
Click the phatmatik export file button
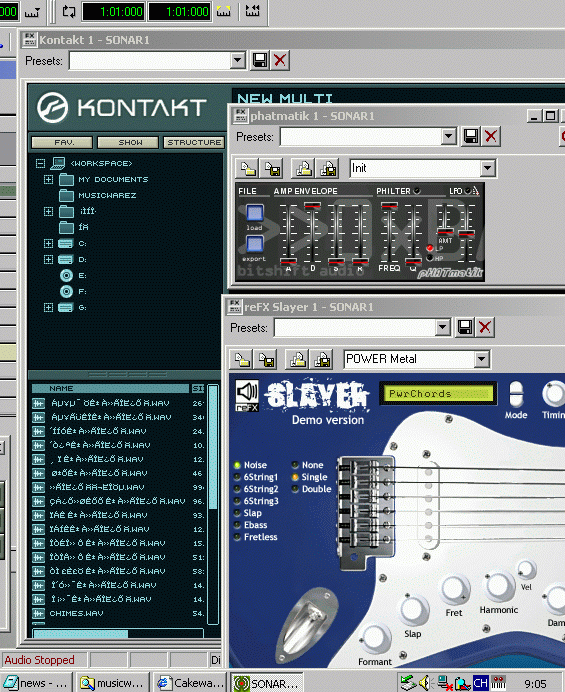255,244
